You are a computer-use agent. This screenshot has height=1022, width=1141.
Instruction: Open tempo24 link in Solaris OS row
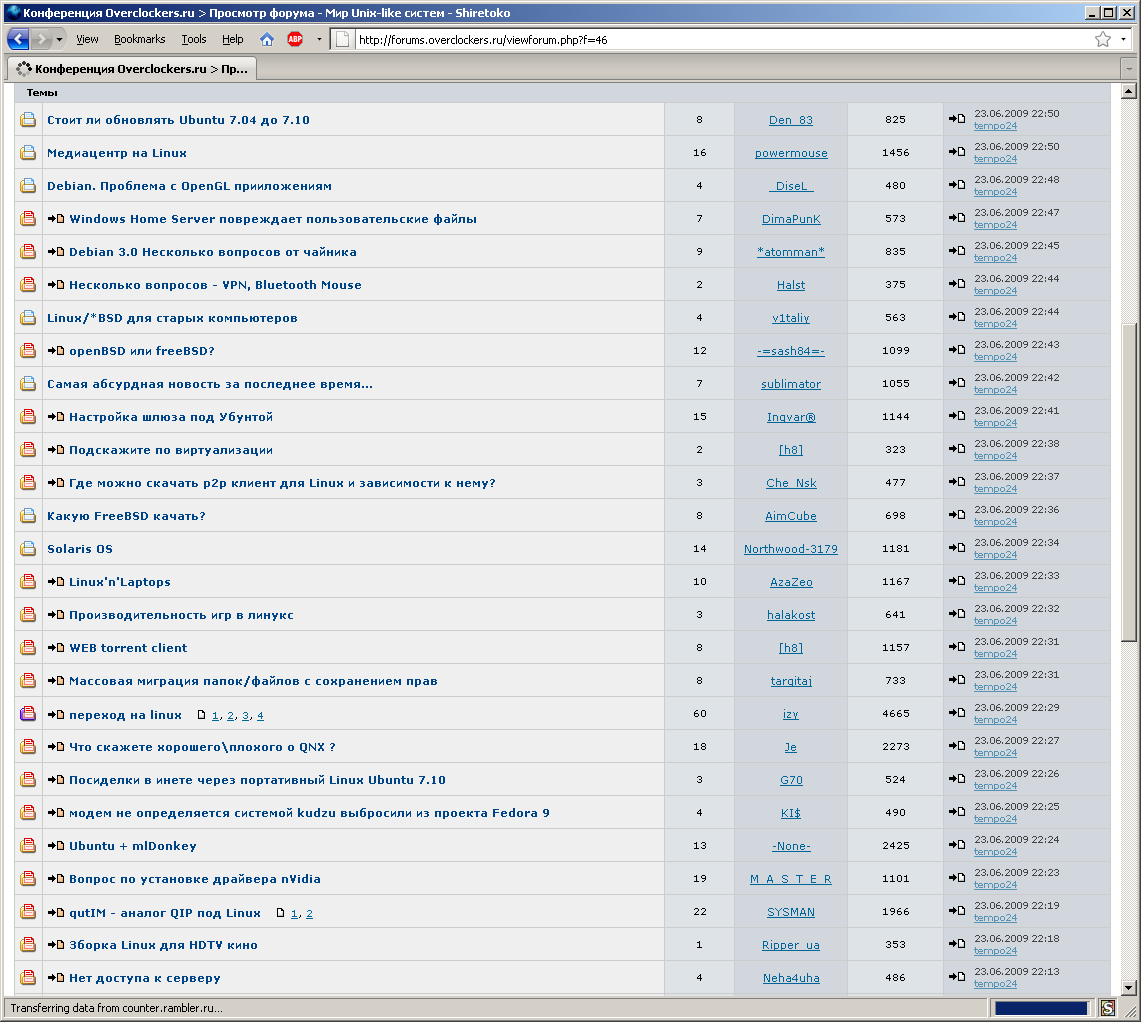pyautogui.click(x=995, y=555)
